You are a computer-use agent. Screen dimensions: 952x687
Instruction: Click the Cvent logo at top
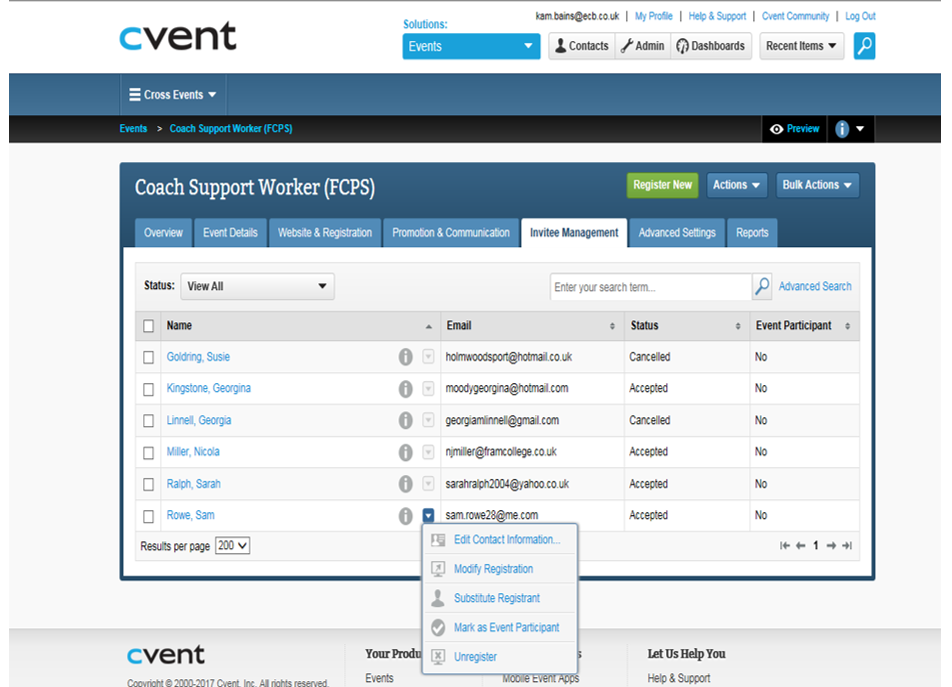[x=178, y=36]
